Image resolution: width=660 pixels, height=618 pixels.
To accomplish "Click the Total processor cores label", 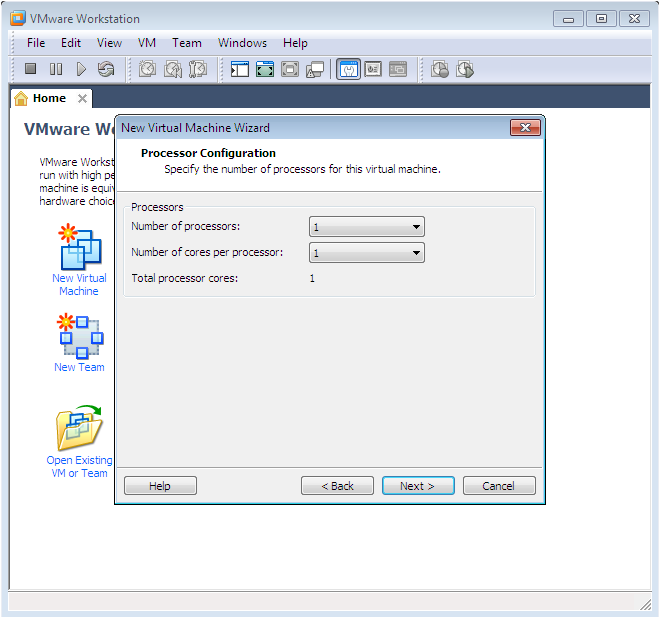I will [185, 278].
